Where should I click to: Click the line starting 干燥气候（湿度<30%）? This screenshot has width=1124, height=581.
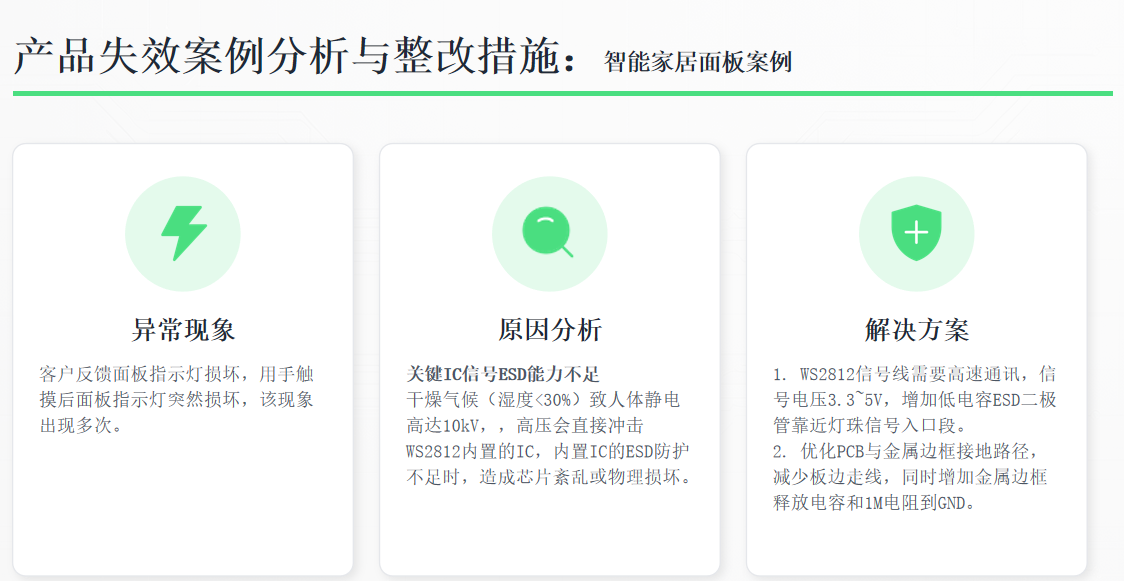543,400
